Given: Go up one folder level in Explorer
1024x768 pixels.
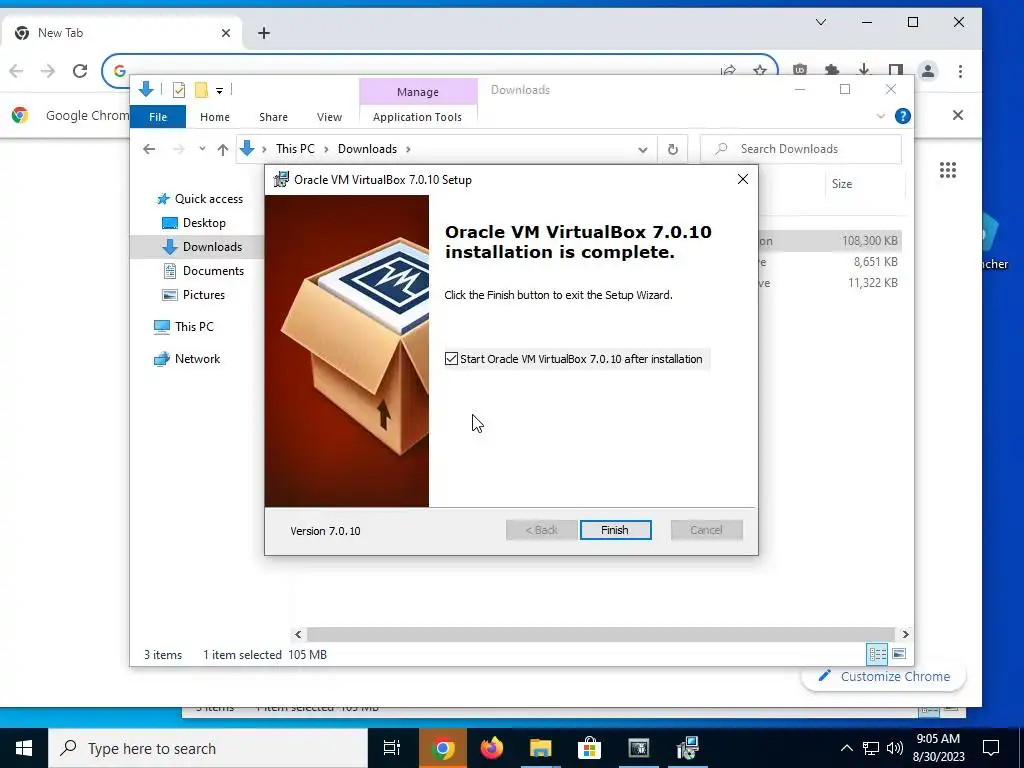Looking at the screenshot, I should pyautogui.click(x=223, y=149).
